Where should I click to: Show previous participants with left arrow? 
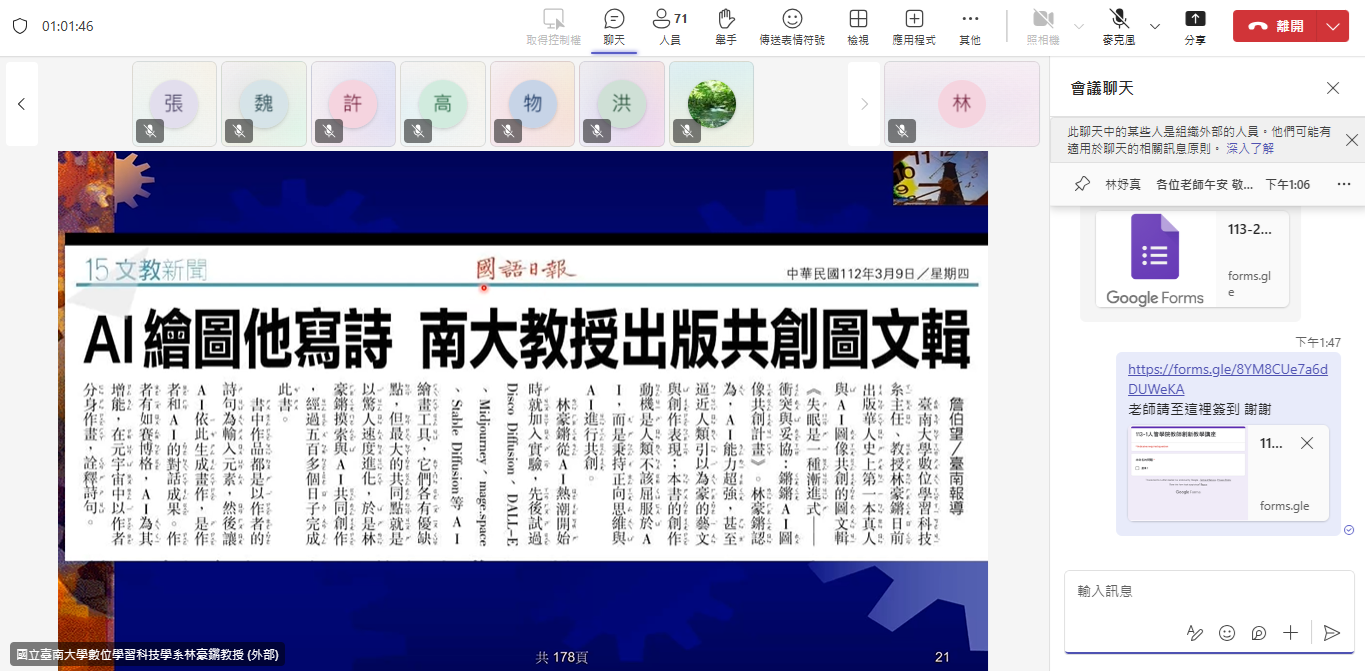[21, 104]
